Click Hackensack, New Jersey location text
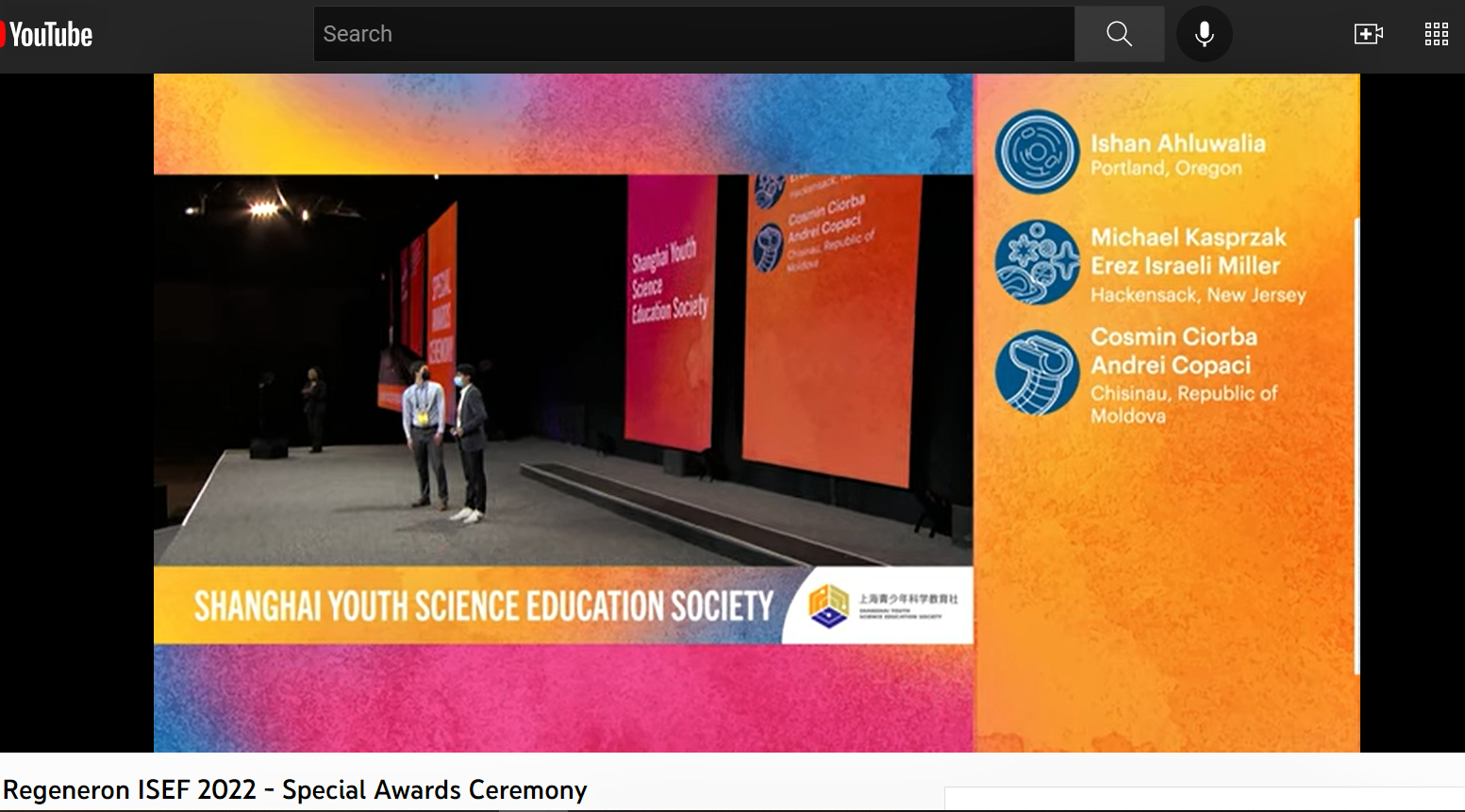The height and width of the screenshot is (812, 1465). (x=1198, y=295)
